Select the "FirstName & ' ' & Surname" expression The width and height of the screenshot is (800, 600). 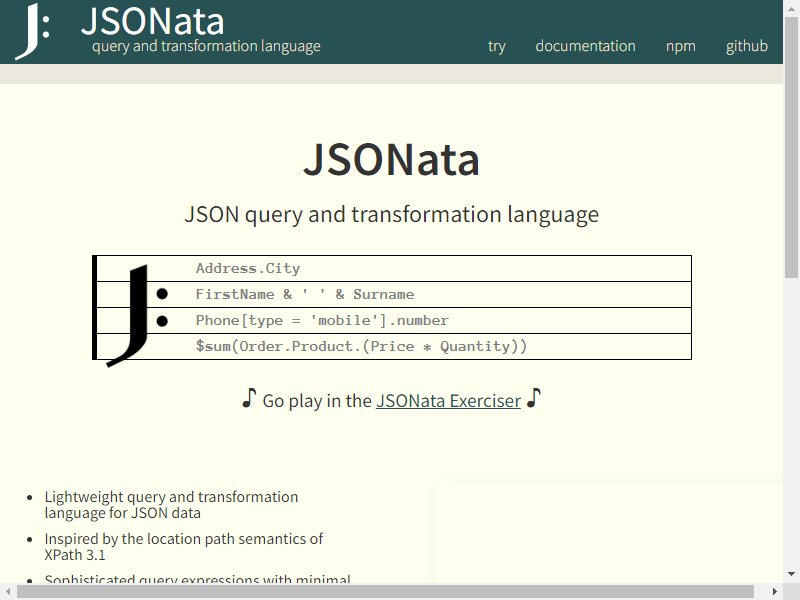[x=305, y=294]
